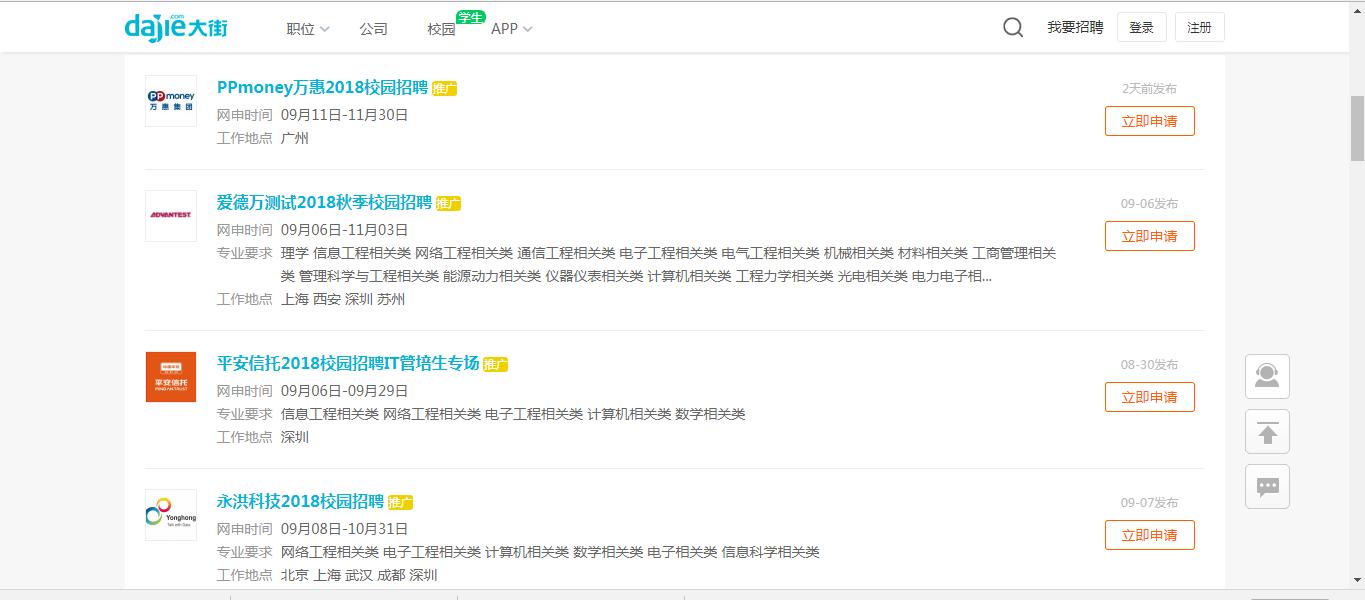Click the back-to-top arrow icon
This screenshot has width=1365, height=600.
coord(1266,431)
